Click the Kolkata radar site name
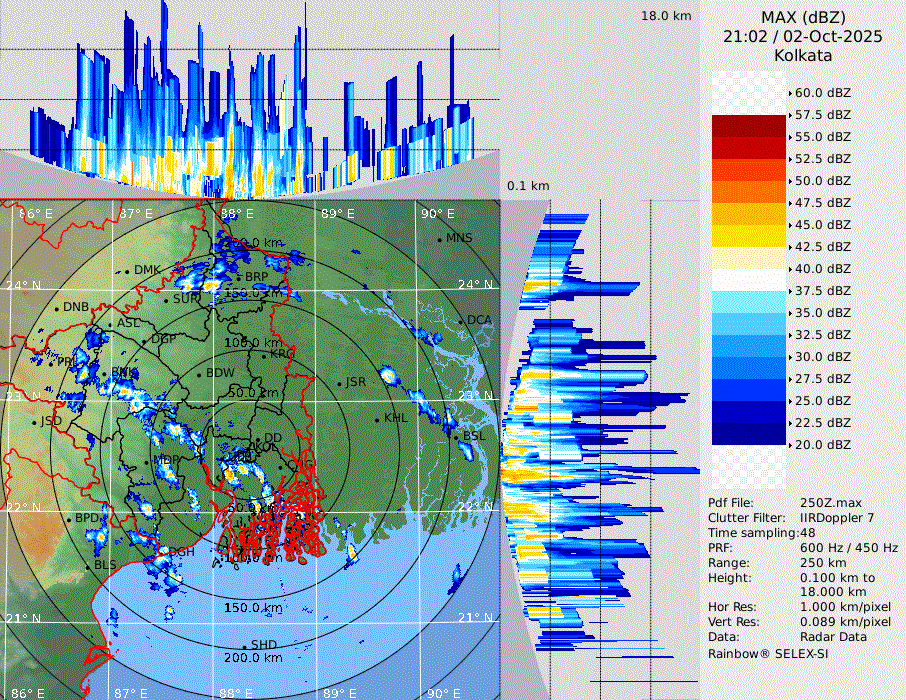 803,55
